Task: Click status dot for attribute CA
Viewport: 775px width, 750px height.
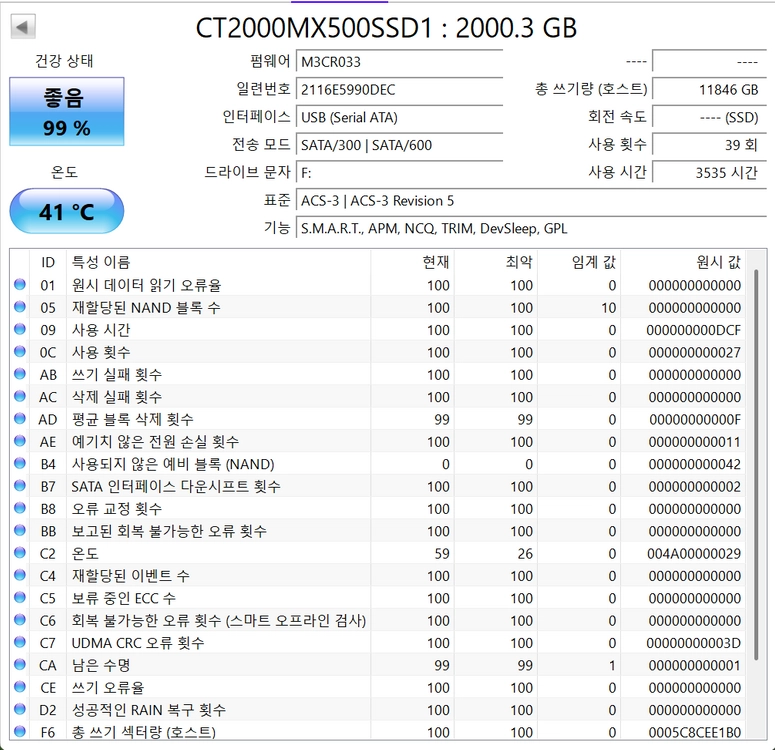Action: 20,664
